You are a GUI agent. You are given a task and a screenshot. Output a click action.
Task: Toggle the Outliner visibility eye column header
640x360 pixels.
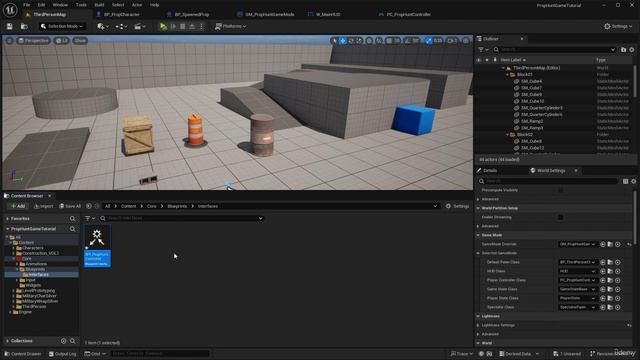(479, 60)
